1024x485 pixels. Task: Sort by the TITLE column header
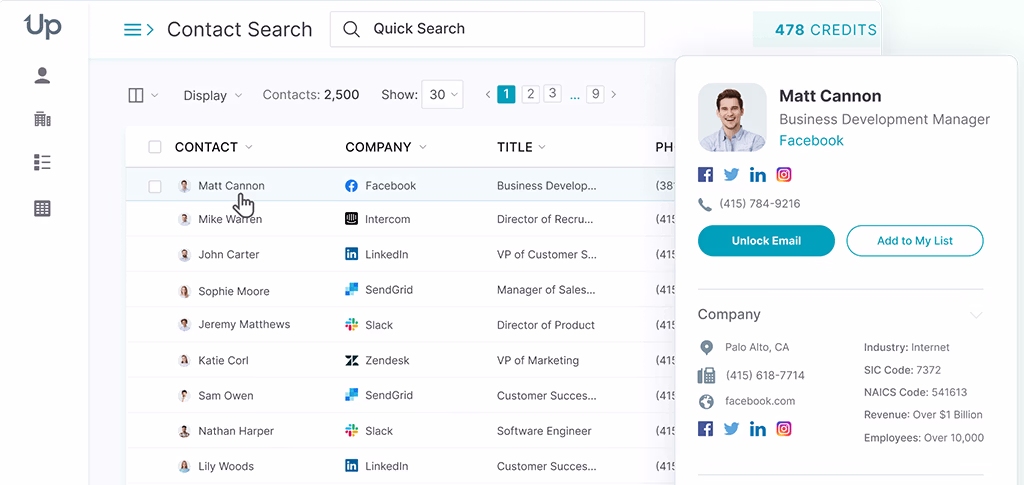[x=521, y=147]
